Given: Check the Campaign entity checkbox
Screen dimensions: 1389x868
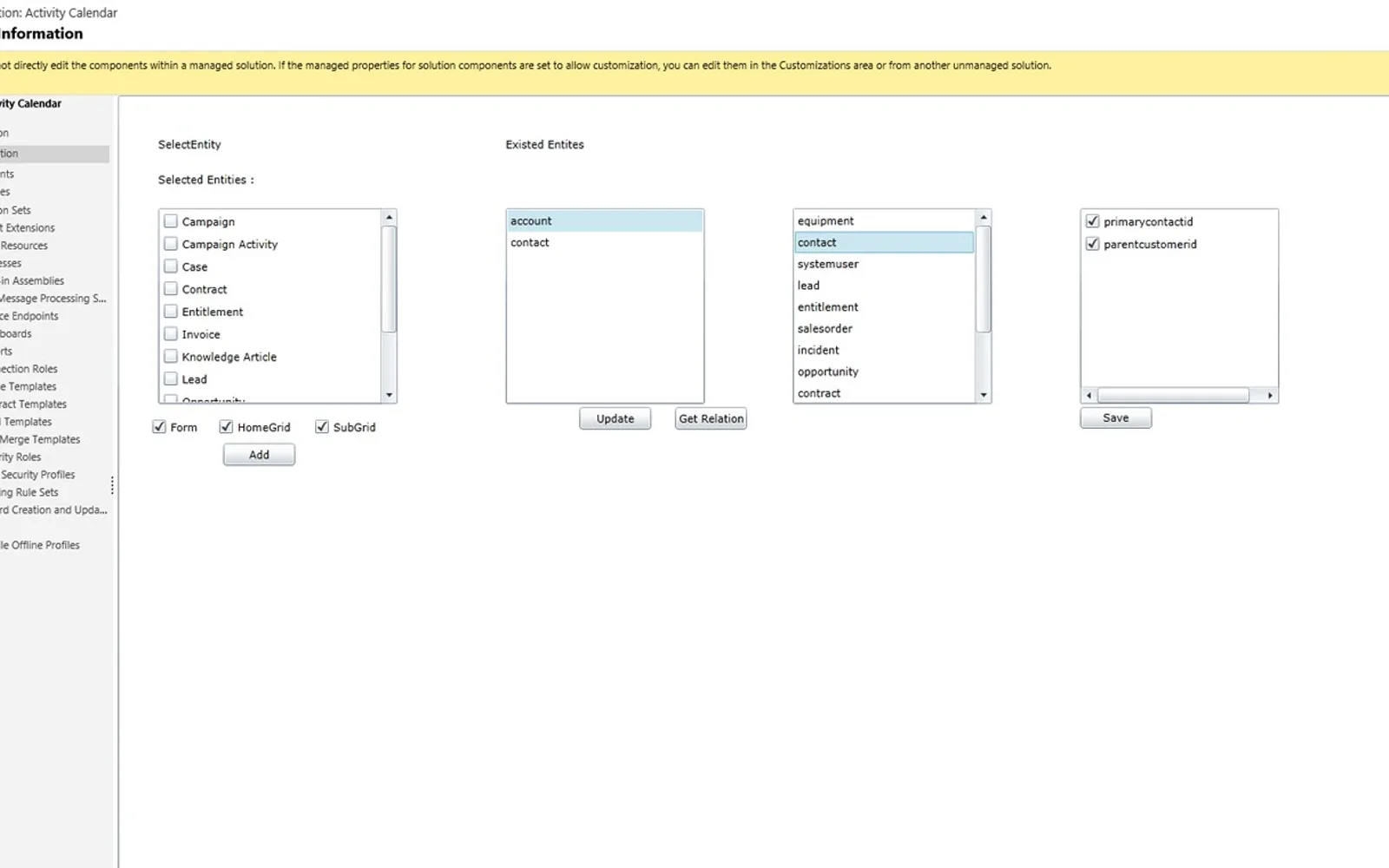Looking at the screenshot, I should pyautogui.click(x=171, y=221).
